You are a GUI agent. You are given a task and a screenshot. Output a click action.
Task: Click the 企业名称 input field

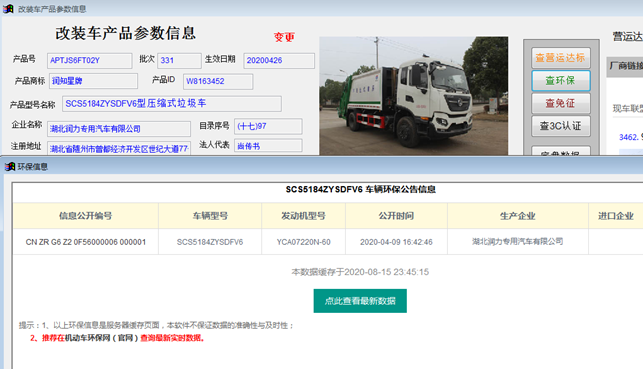pos(119,129)
